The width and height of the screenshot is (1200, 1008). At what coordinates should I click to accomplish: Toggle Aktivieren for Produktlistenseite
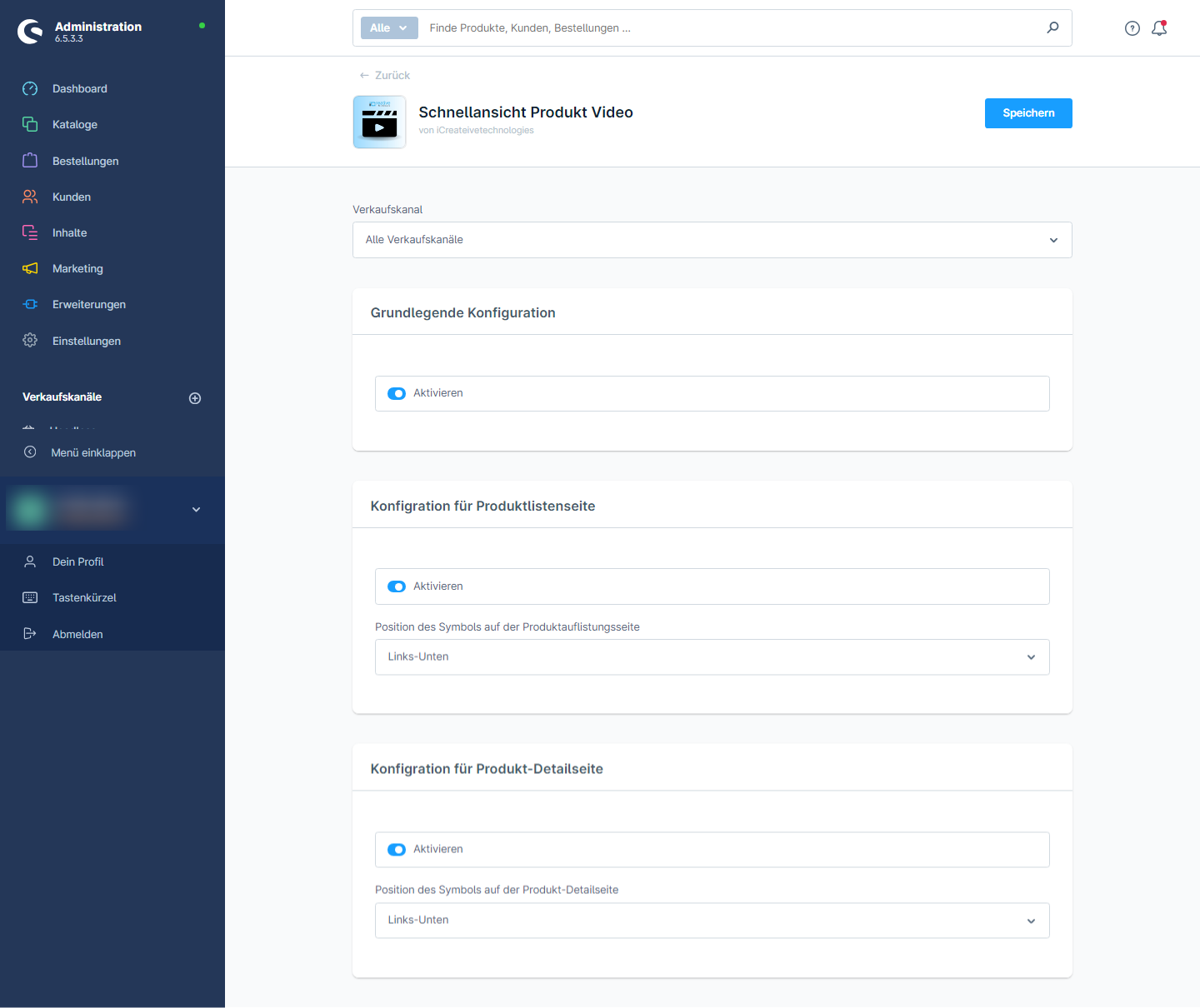tap(397, 586)
